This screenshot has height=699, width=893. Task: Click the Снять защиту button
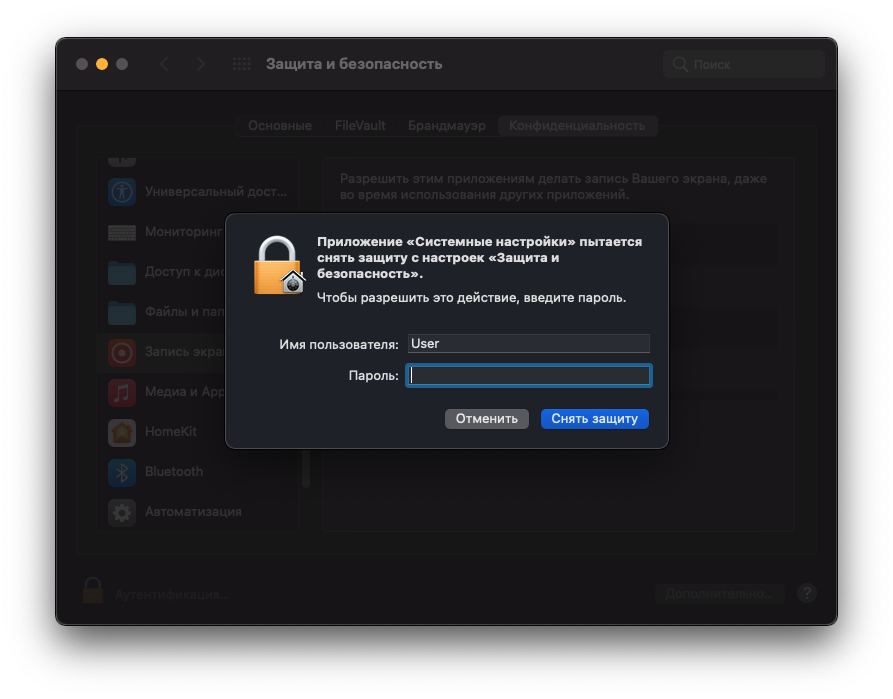(595, 419)
